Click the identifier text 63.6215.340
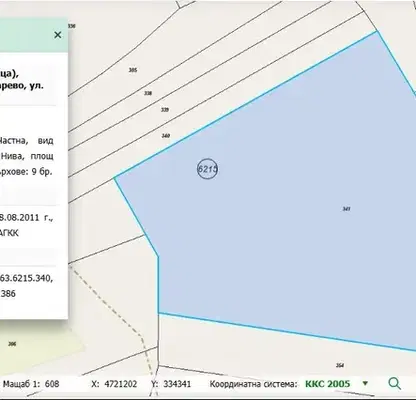Viewport: 416px width, 400px height. click(26, 278)
